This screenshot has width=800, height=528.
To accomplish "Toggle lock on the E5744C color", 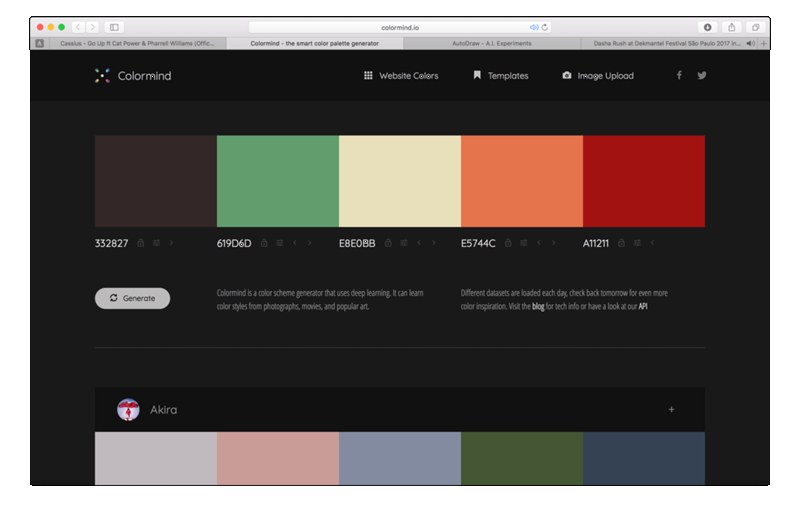I will click(508, 243).
